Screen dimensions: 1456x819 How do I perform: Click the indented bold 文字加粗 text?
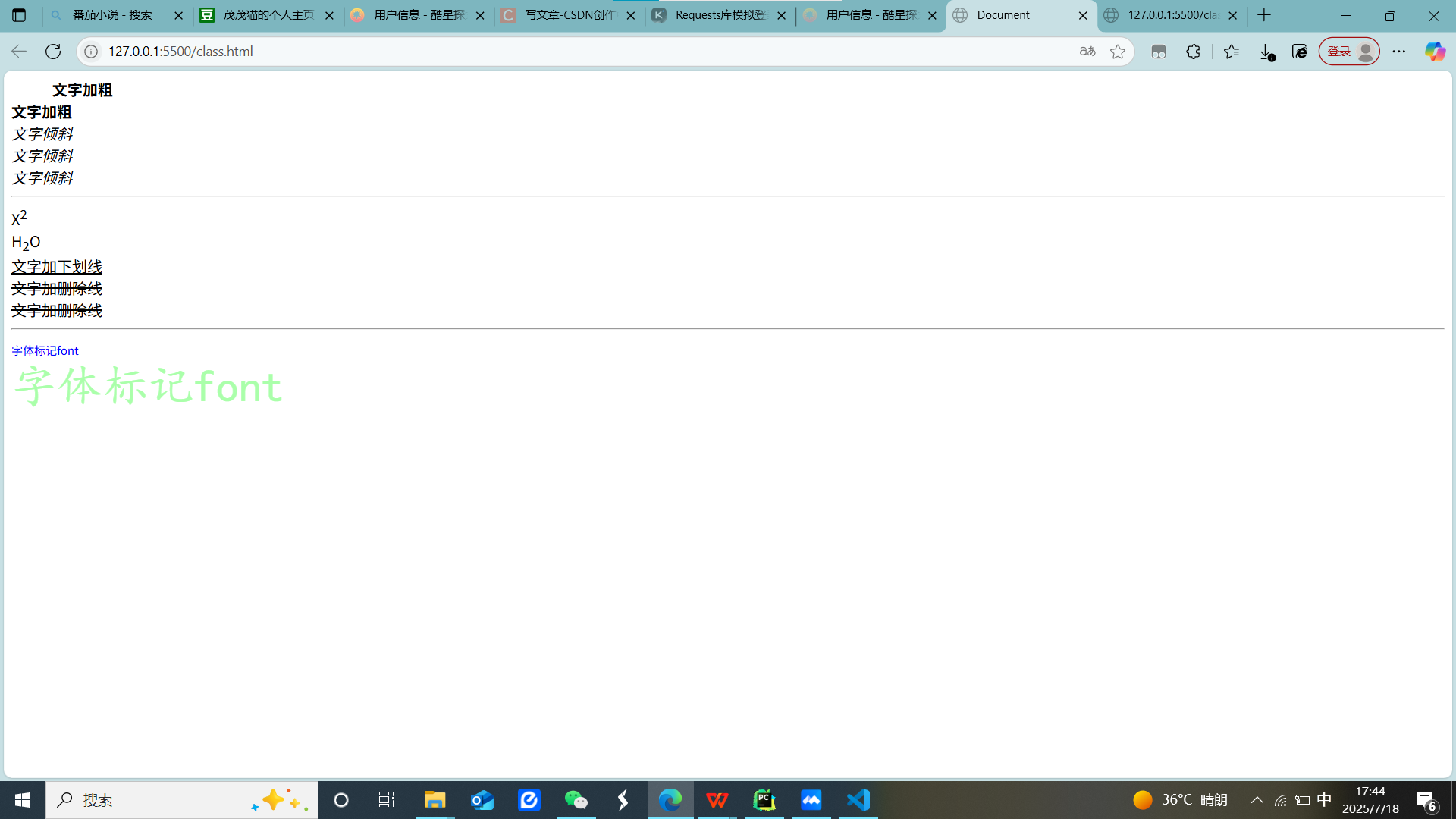coord(82,90)
